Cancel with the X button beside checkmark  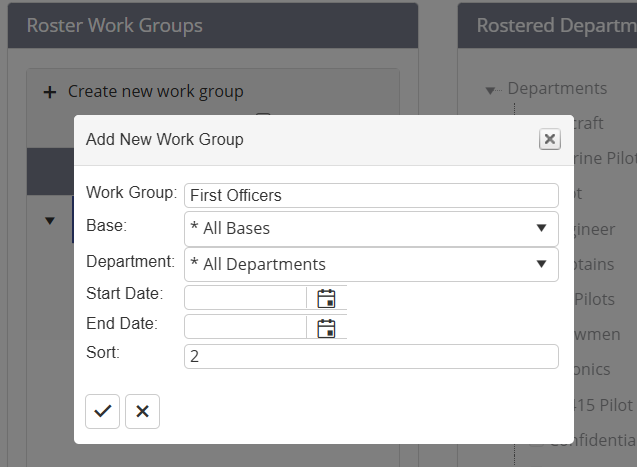(142, 411)
